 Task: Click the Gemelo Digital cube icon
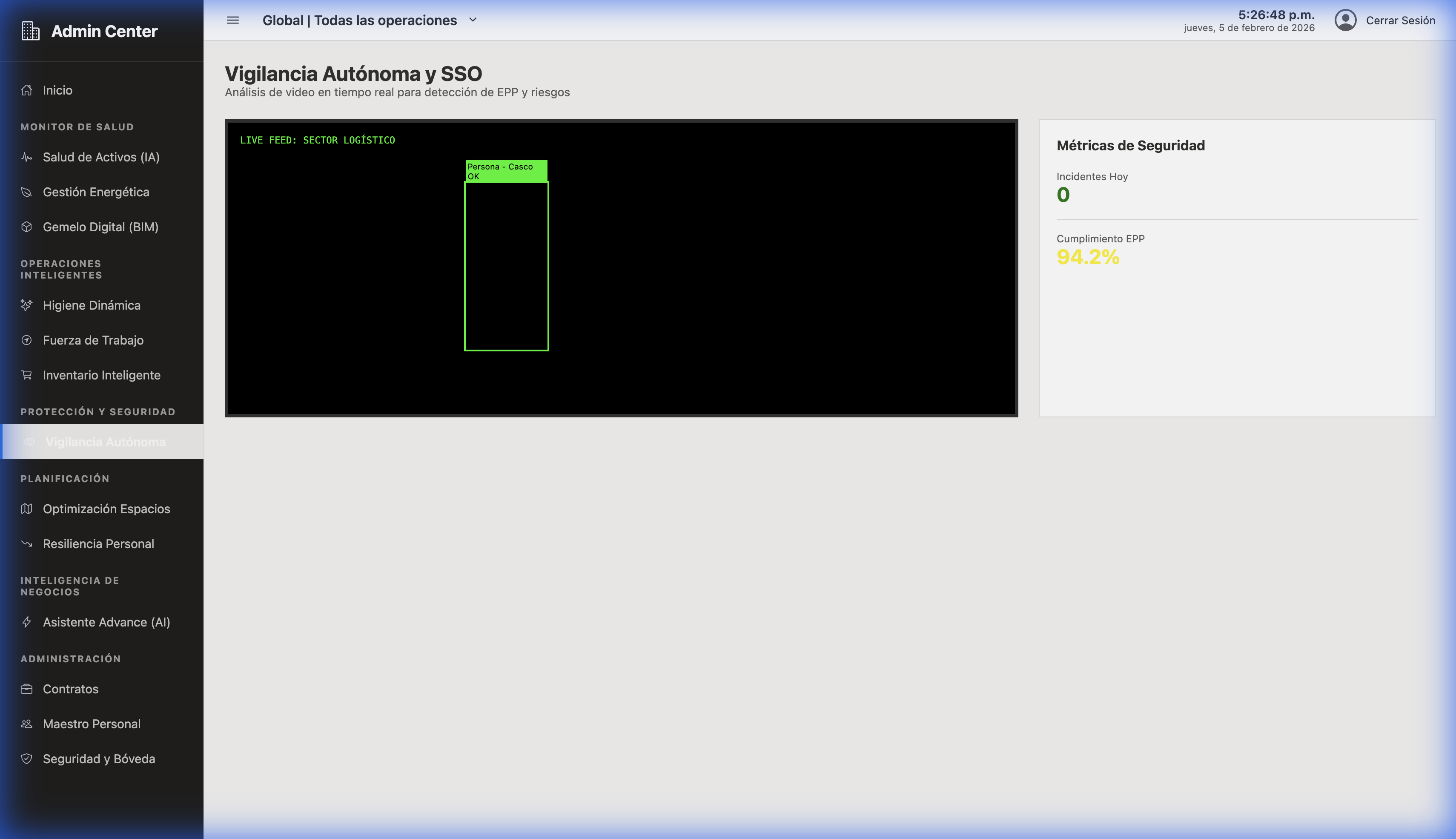pos(26,227)
